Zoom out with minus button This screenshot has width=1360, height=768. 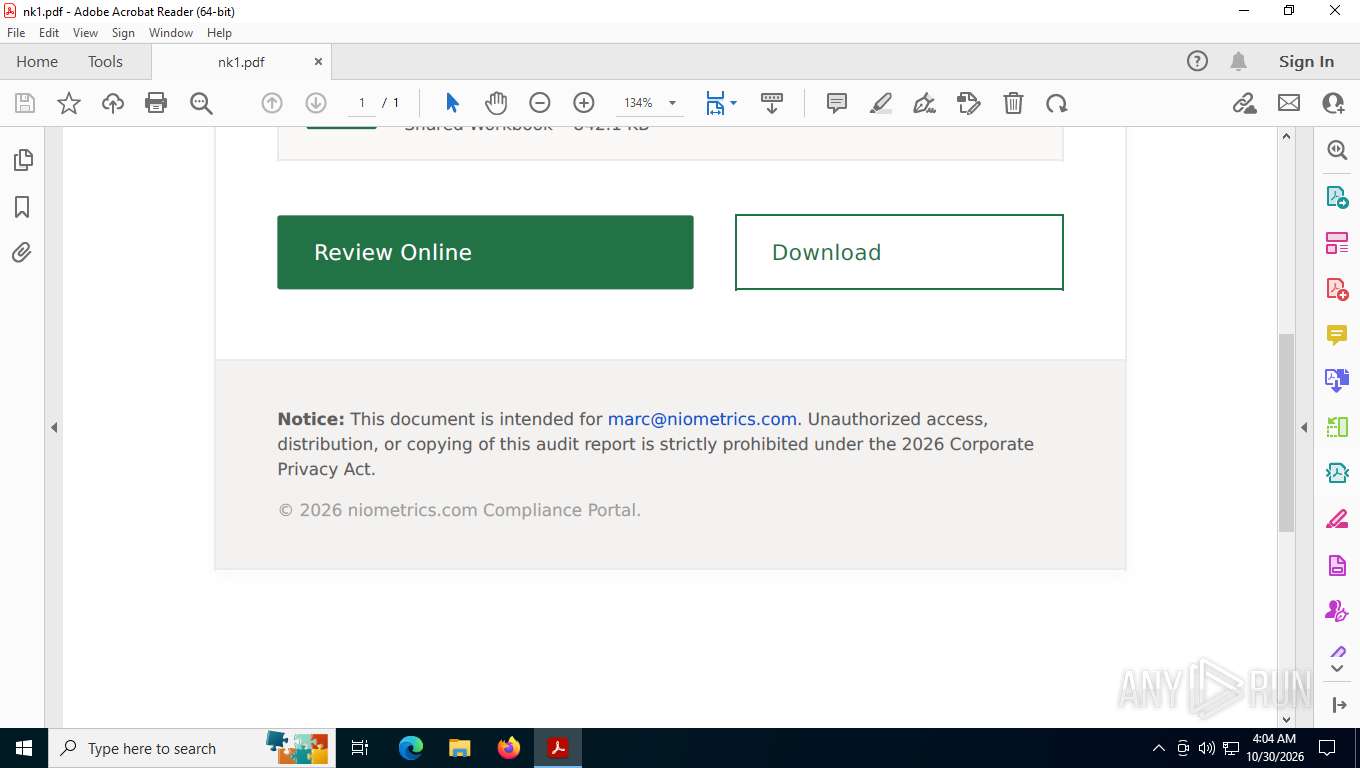tap(540, 103)
